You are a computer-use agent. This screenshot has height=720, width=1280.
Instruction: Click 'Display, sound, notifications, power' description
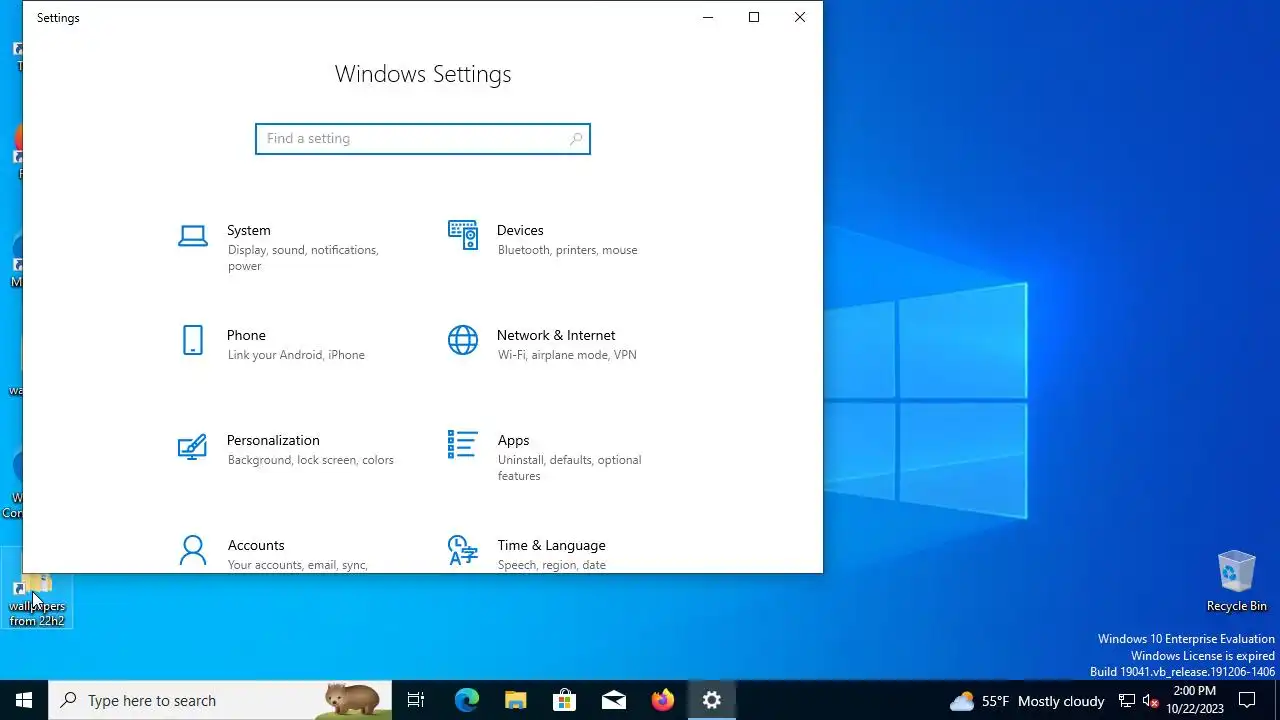(303, 258)
